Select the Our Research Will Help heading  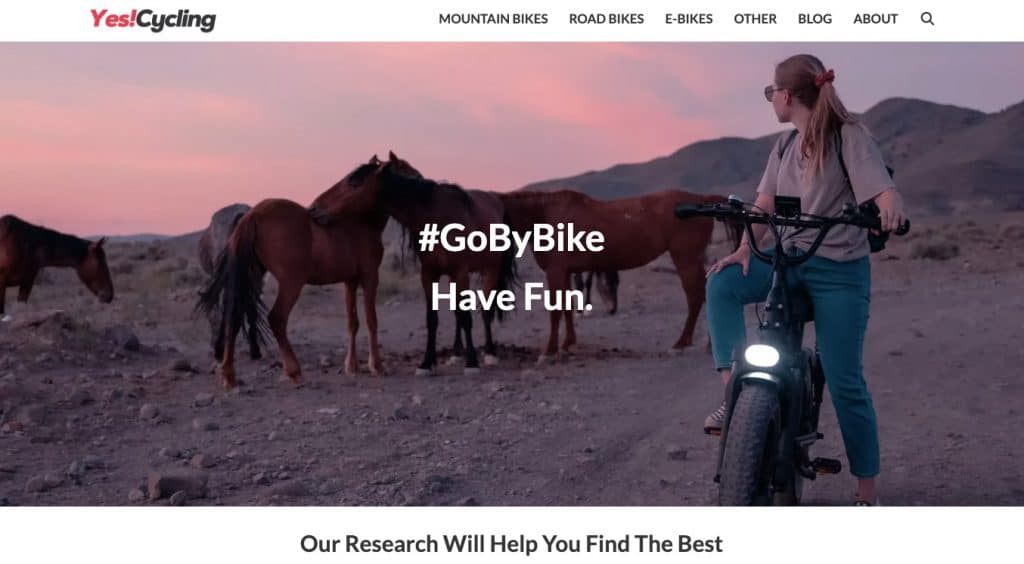click(511, 543)
